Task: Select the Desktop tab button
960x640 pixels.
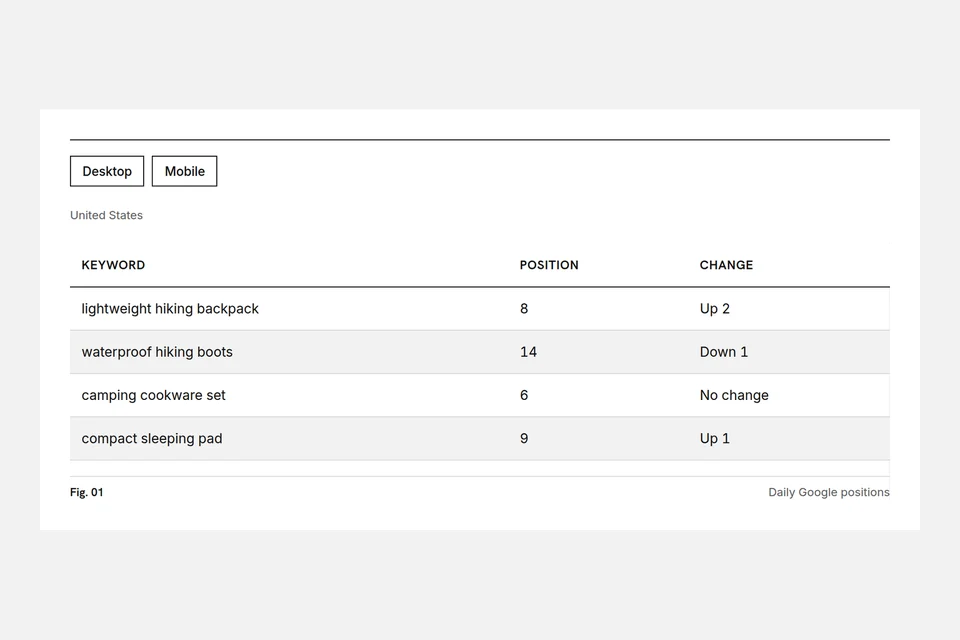Action: 107,171
